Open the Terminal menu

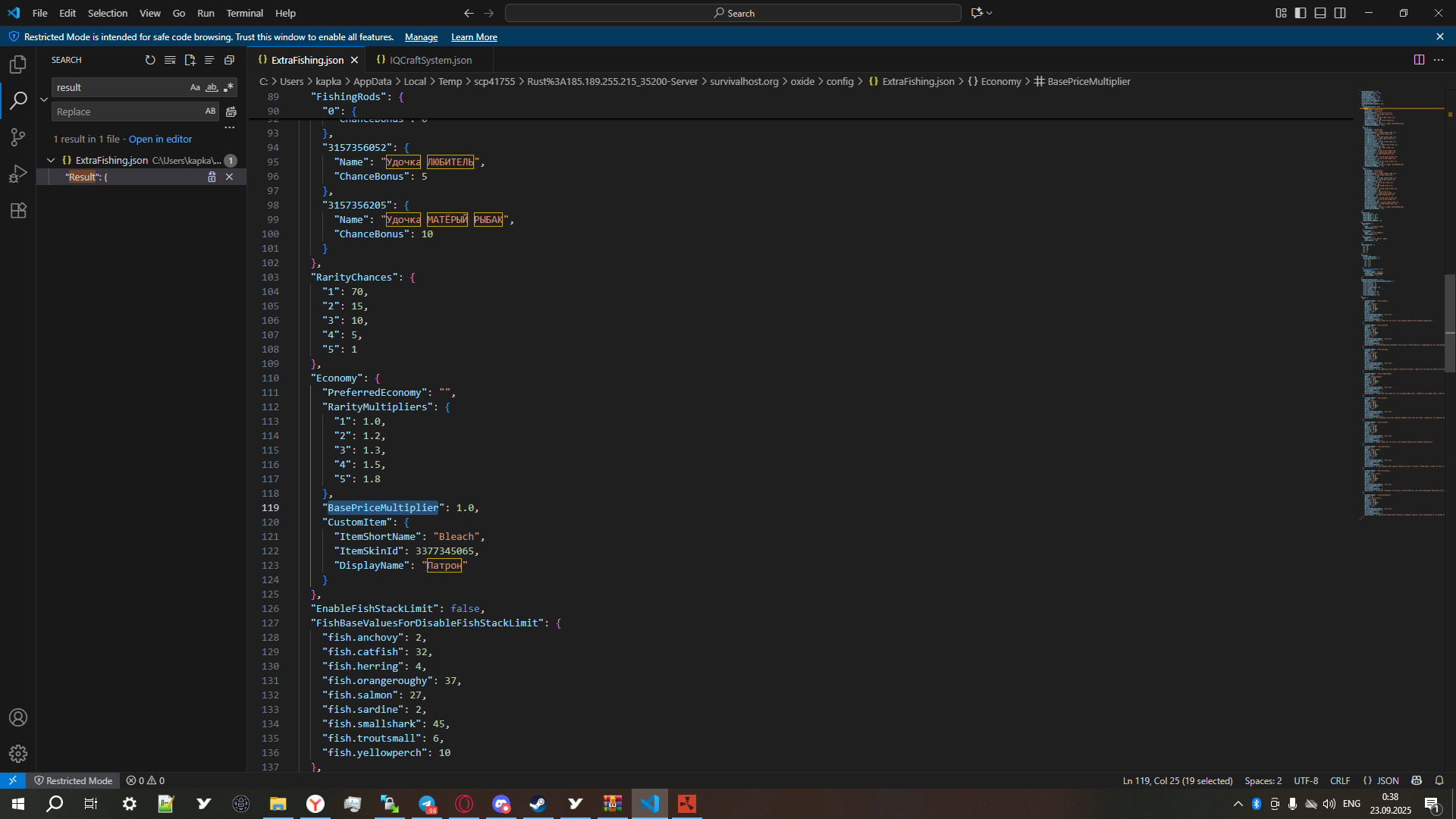pos(244,13)
